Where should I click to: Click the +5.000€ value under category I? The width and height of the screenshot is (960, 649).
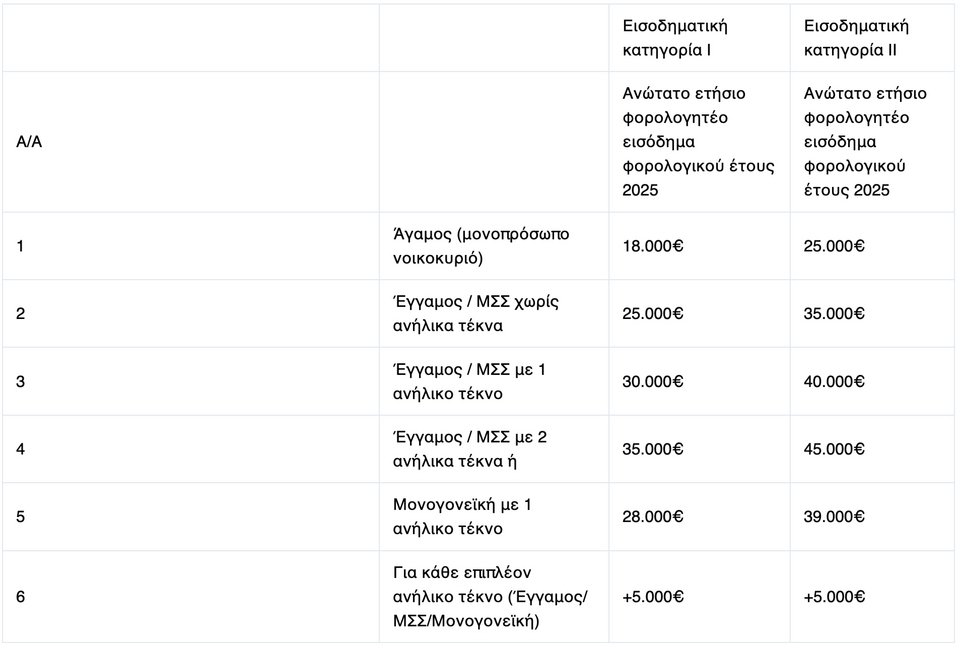pyautogui.click(x=653, y=597)
